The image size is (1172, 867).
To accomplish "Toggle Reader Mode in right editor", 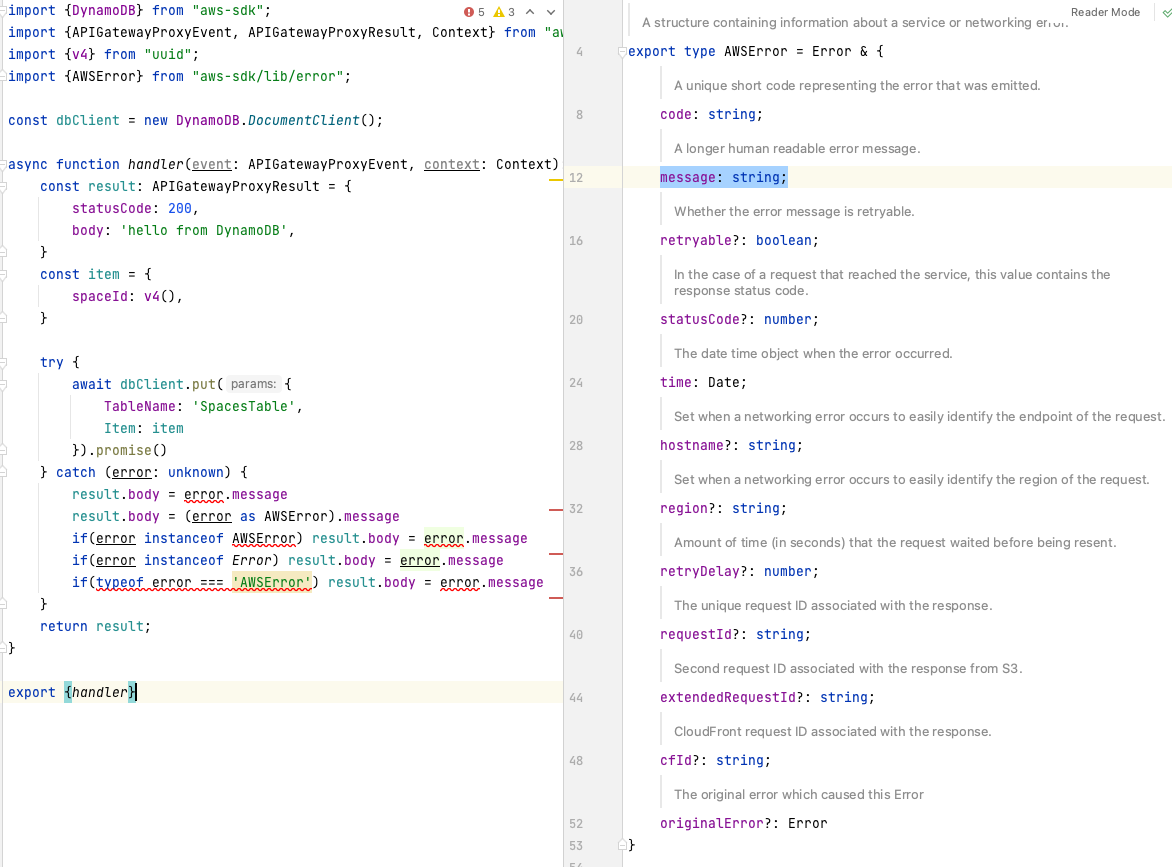I will pos(1105,12).
